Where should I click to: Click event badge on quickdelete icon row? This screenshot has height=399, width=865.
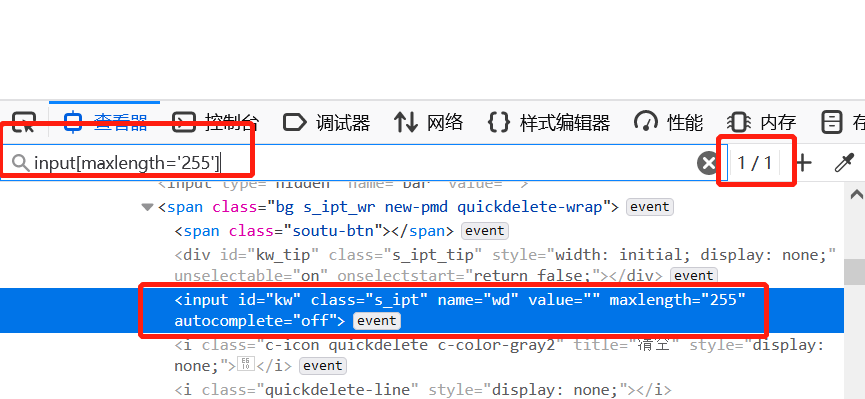coord(323,366)
